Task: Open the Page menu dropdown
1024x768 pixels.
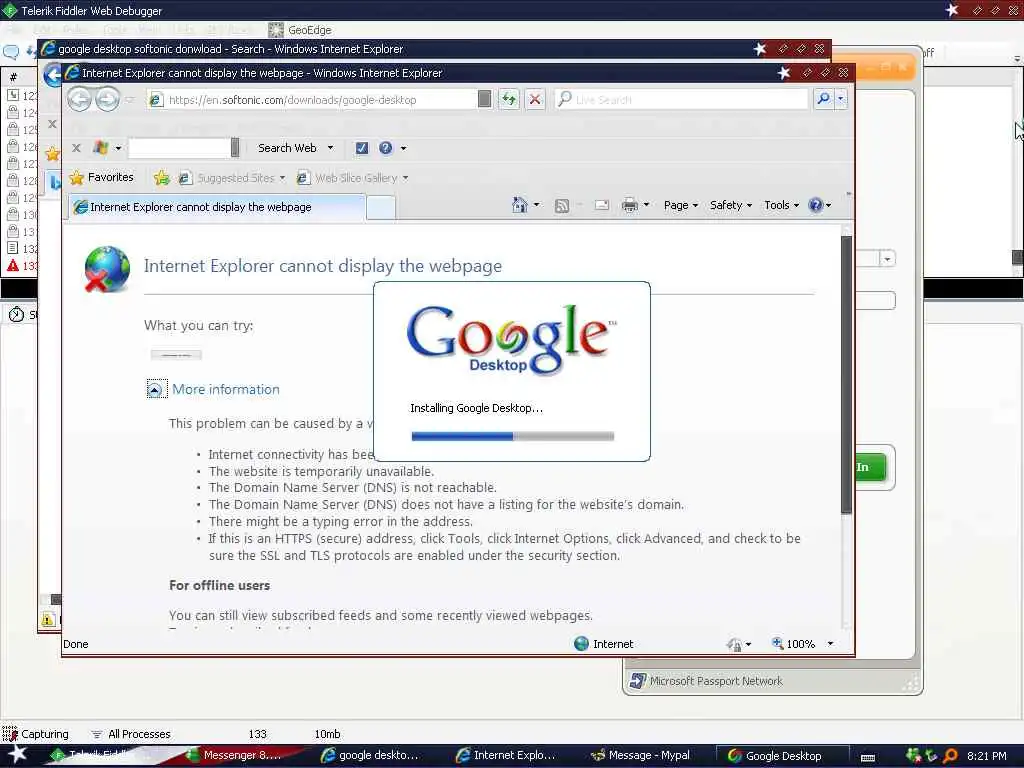Action: click(680, 205)
